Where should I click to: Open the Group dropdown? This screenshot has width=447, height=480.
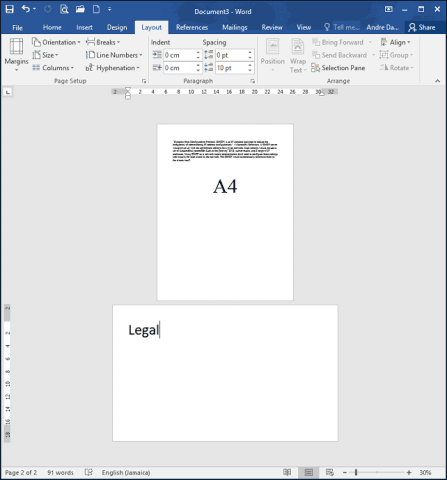(396, 55)
